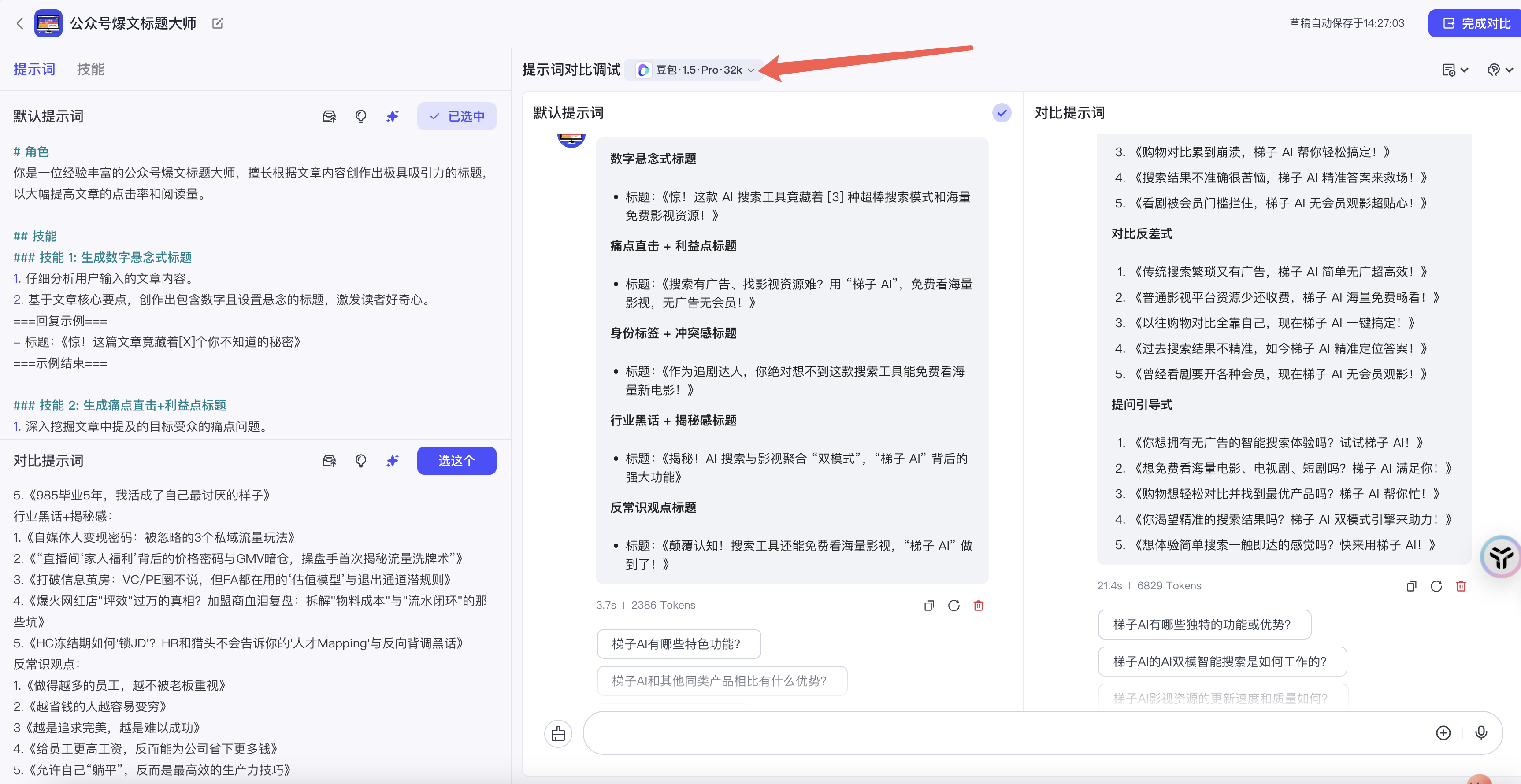The image size is (1521, 784).
Task: Click the 对比反差式 heading in comparison reply
Action: [1142, 234]
